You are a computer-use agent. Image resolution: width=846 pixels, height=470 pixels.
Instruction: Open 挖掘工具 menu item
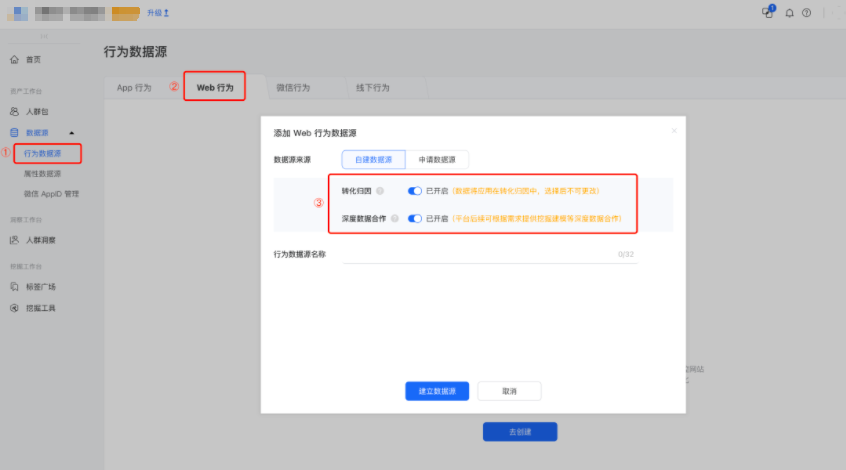(41, 308)
